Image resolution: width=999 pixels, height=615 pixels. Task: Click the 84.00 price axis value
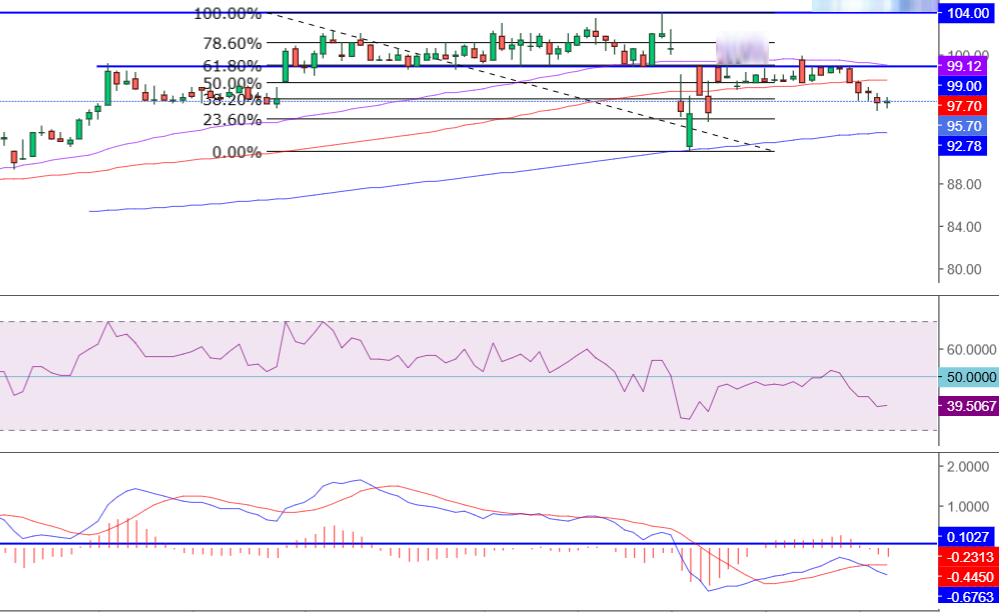coord(964,227)
